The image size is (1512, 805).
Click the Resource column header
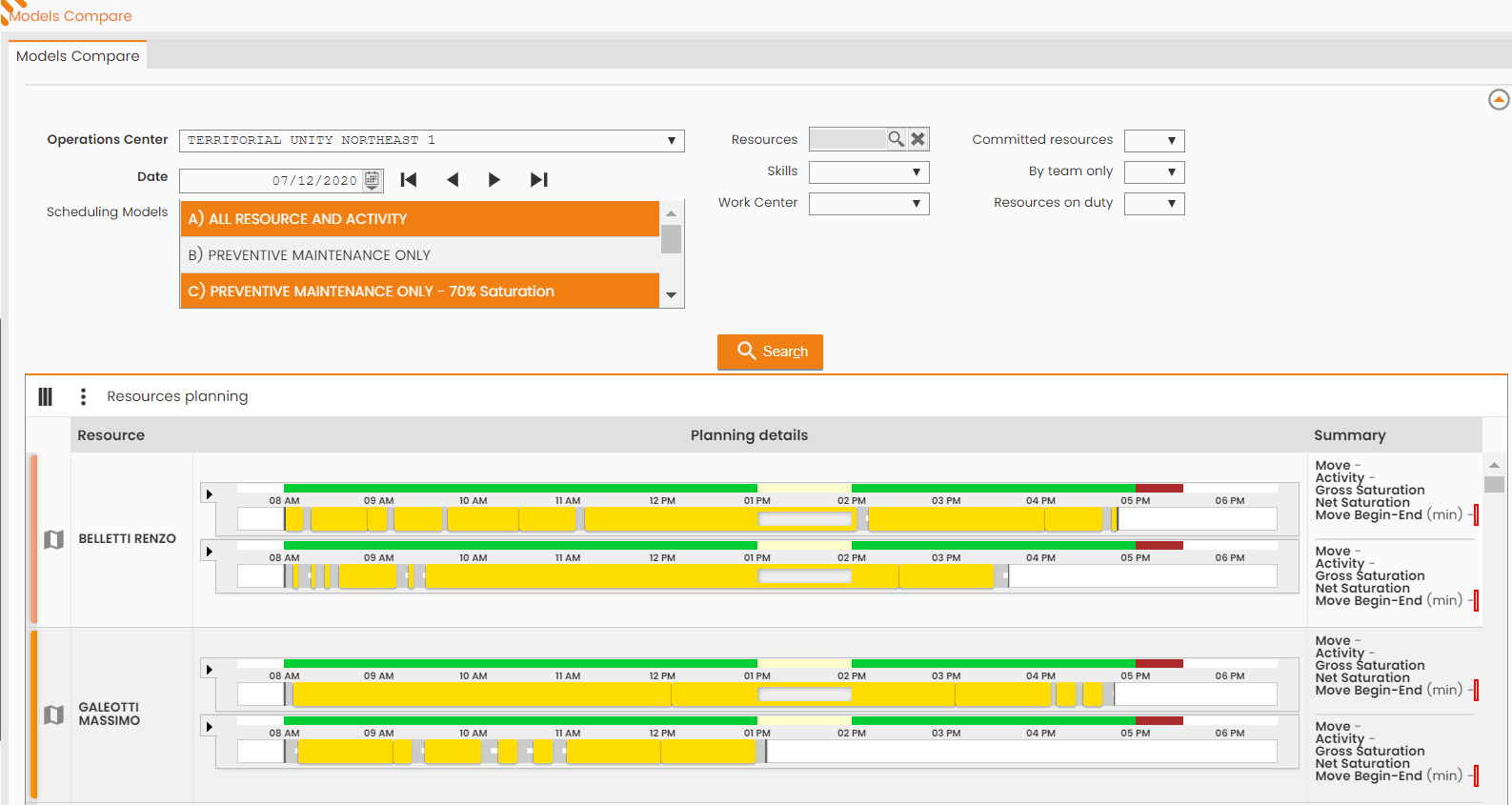tap(111, 435)
